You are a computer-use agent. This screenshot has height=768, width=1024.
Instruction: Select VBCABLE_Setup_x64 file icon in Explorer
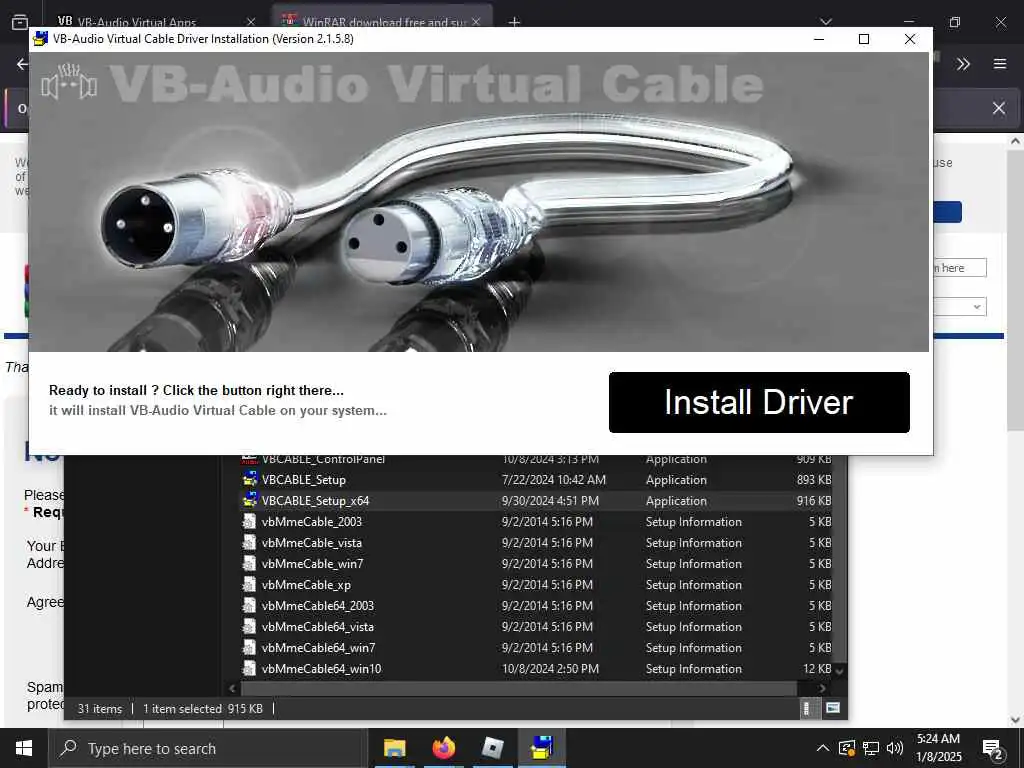tap(249, 500)
